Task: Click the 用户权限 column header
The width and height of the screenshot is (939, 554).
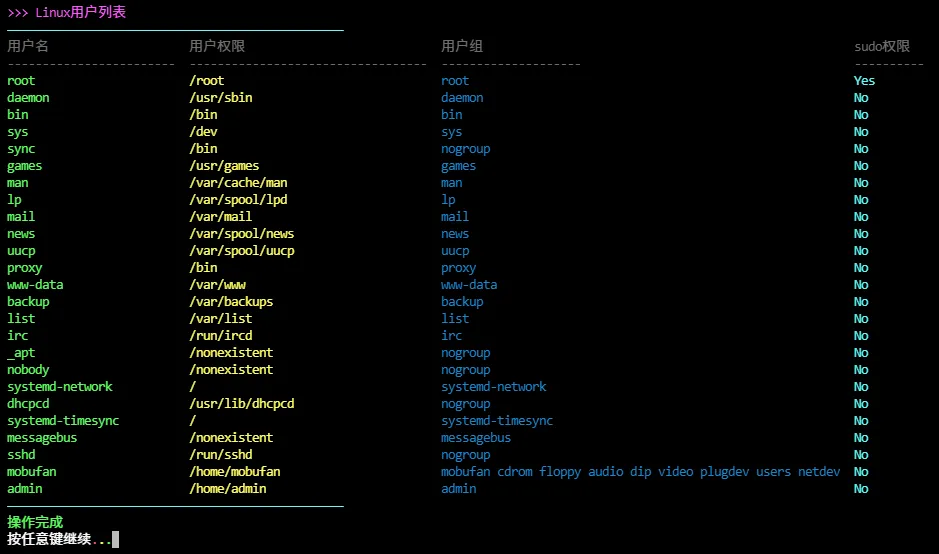Action: (x=217, y=46)
